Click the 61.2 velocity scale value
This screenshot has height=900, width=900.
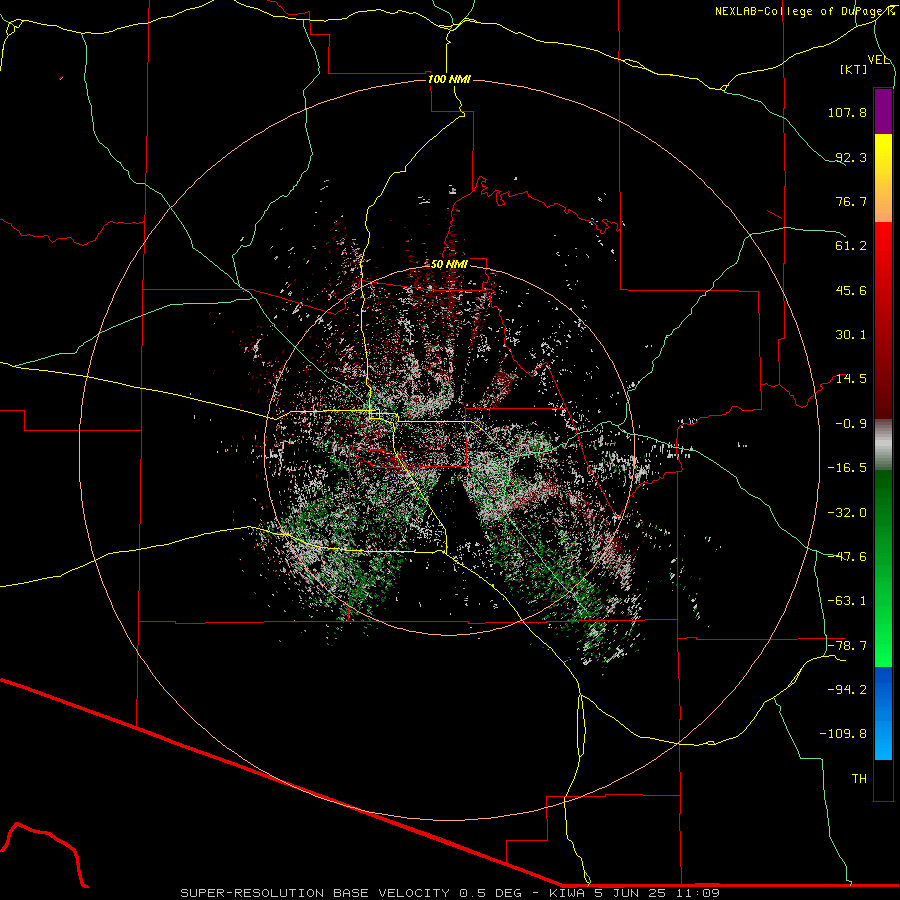coord(851,246)
